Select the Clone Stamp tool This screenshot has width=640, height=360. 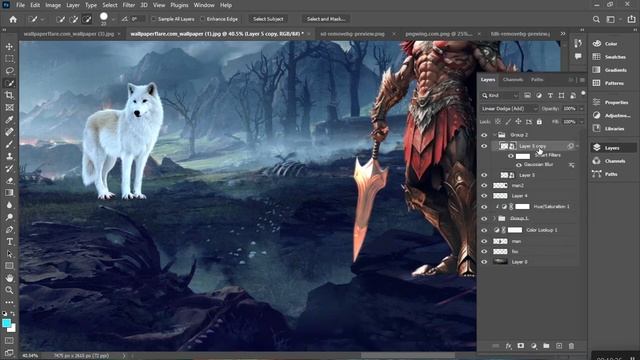pyautogui.click(x=9, y=156)
